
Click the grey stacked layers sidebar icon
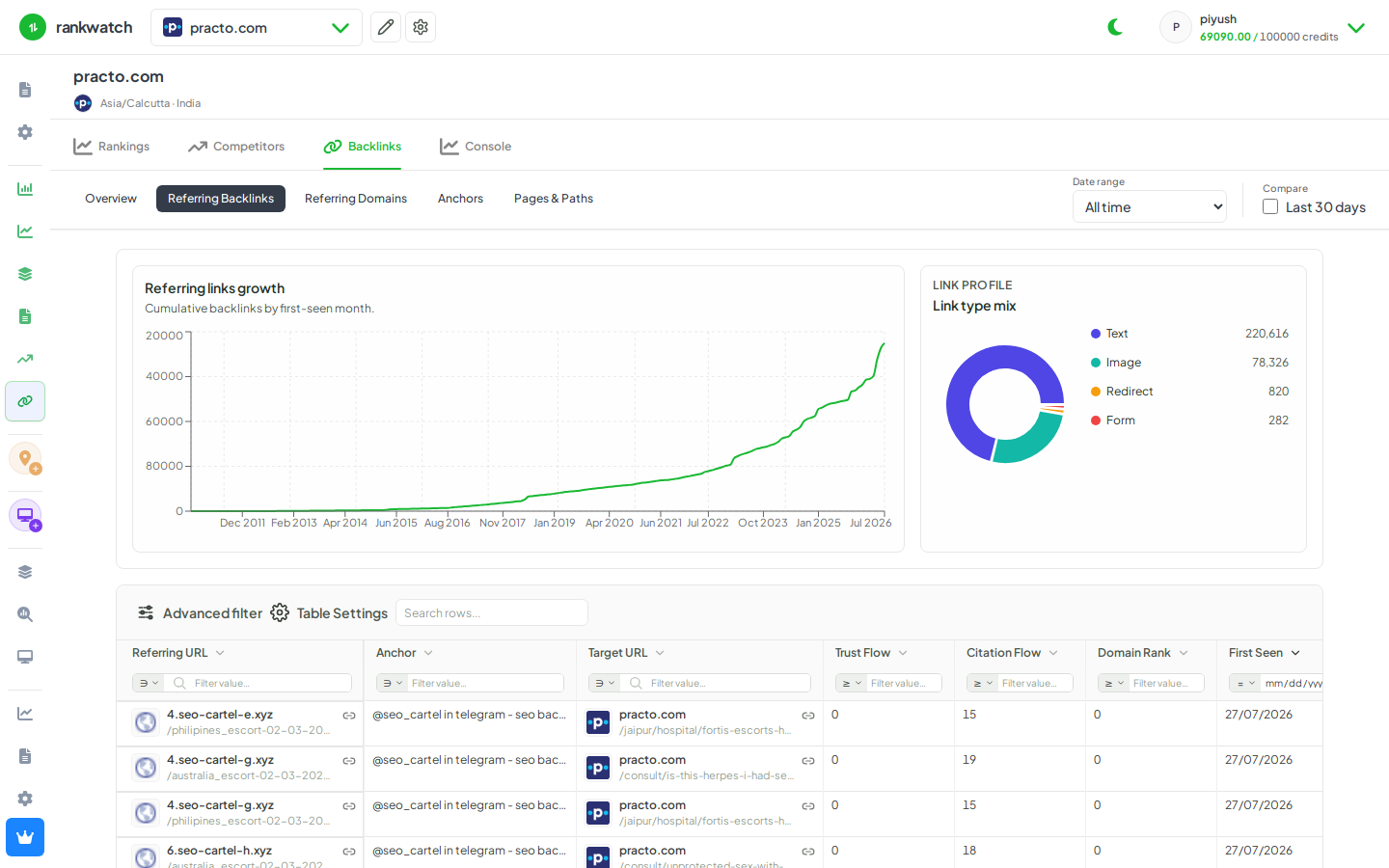(25, 572)
